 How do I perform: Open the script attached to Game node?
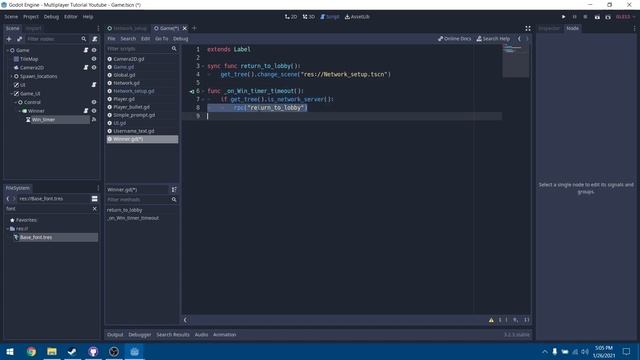[86, 50]
